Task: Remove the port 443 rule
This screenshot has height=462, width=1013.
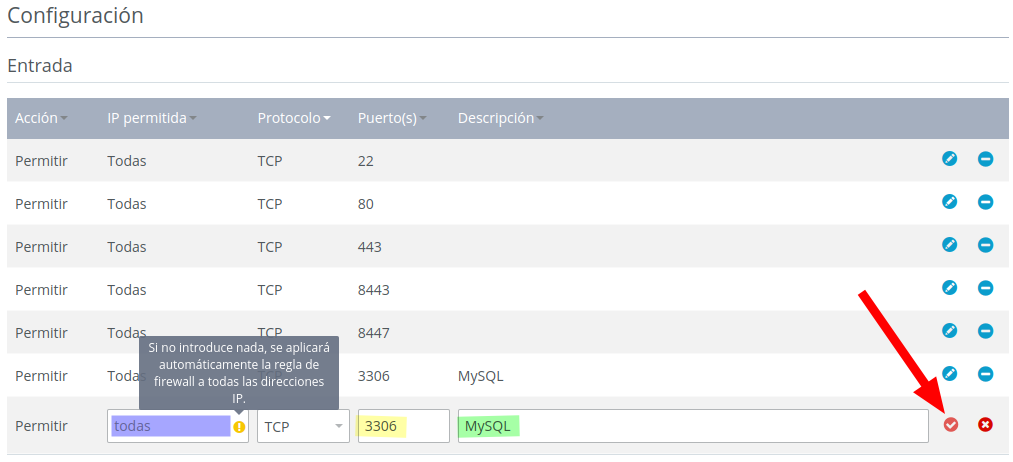Action: pos(985,245)
